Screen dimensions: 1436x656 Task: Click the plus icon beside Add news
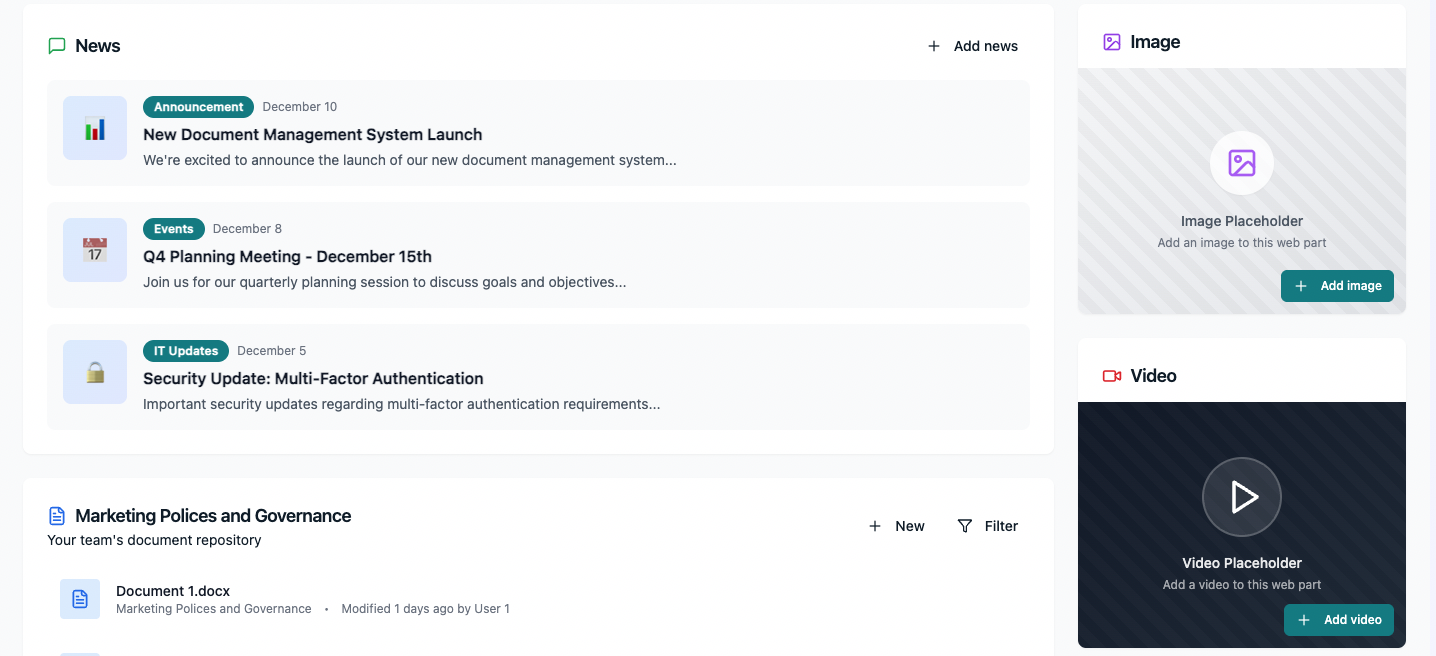coord(933,46)
